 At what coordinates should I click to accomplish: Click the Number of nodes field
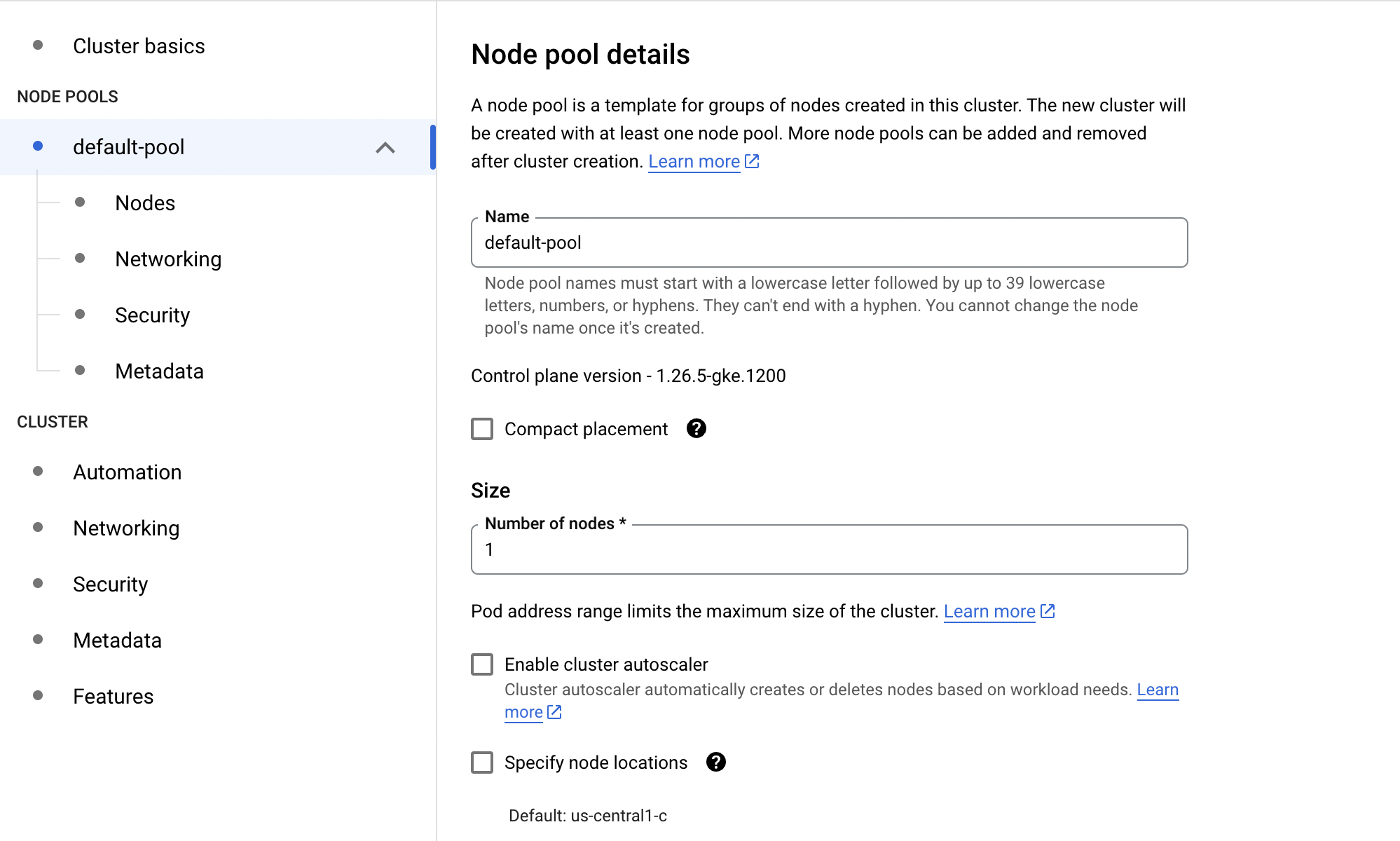point(829,549)
